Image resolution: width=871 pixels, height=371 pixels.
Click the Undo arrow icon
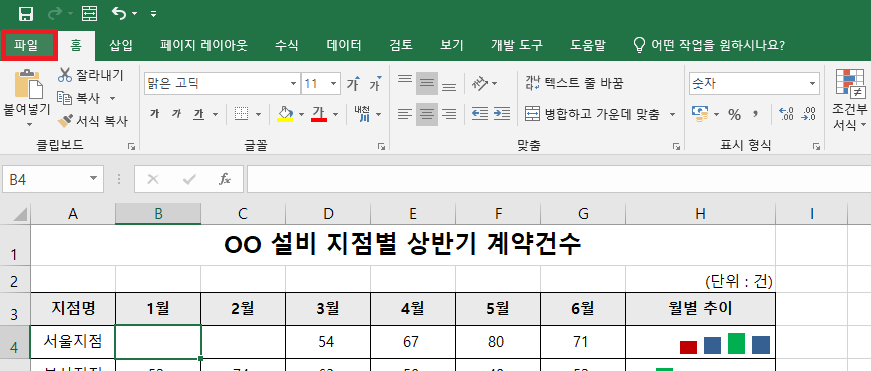[x=119, y=13]
